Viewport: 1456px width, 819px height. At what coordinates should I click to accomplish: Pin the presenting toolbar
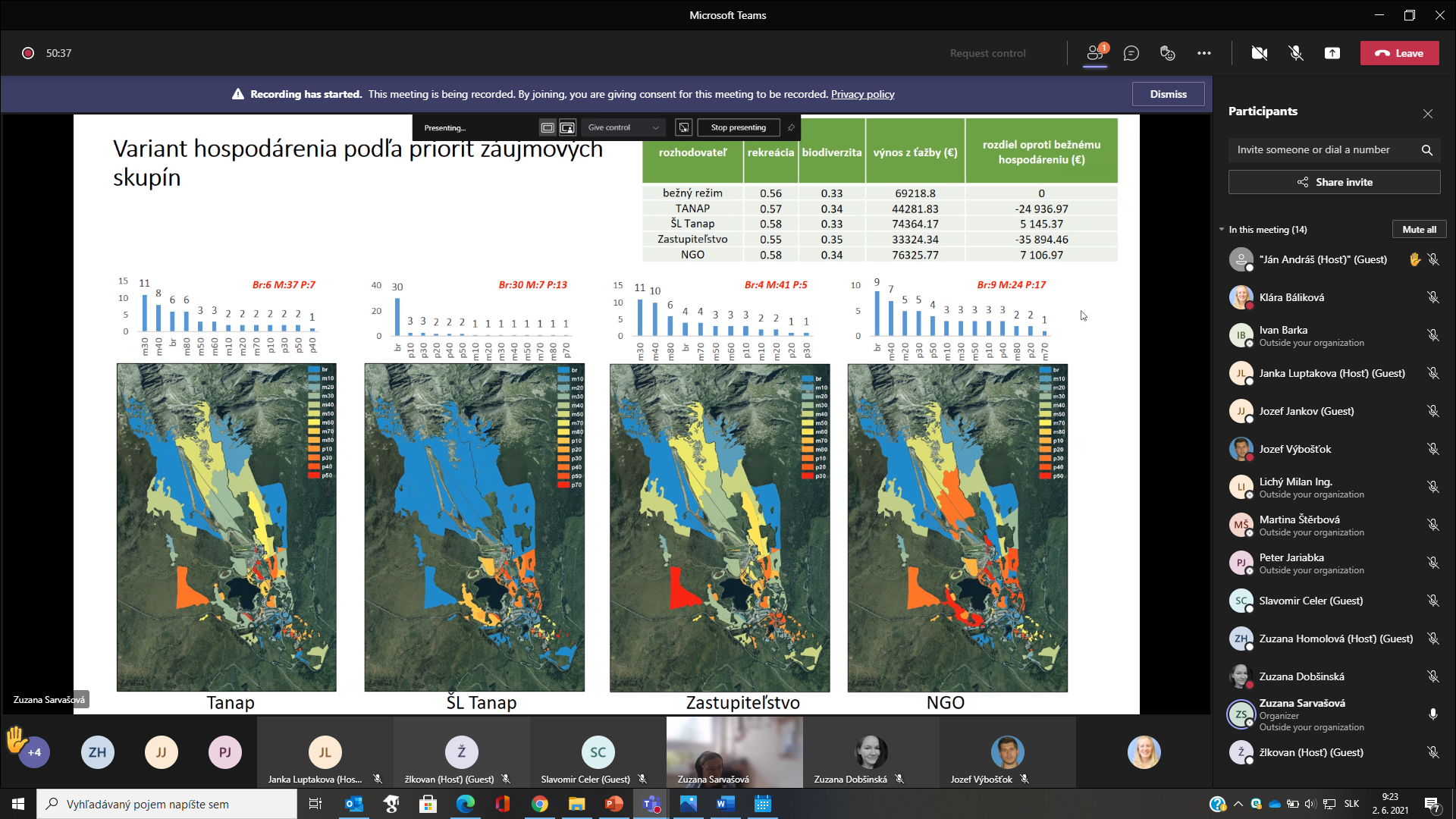click(791, 127)
